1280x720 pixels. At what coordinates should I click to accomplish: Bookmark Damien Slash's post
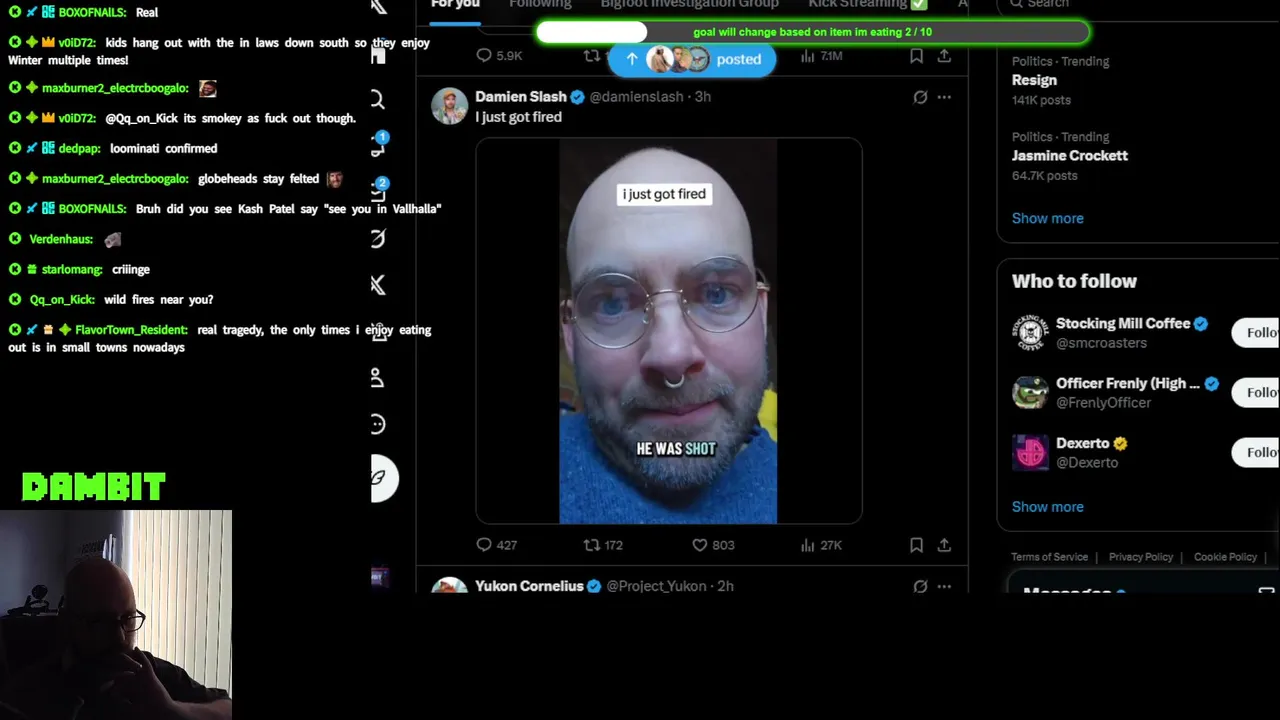(916, 545)
